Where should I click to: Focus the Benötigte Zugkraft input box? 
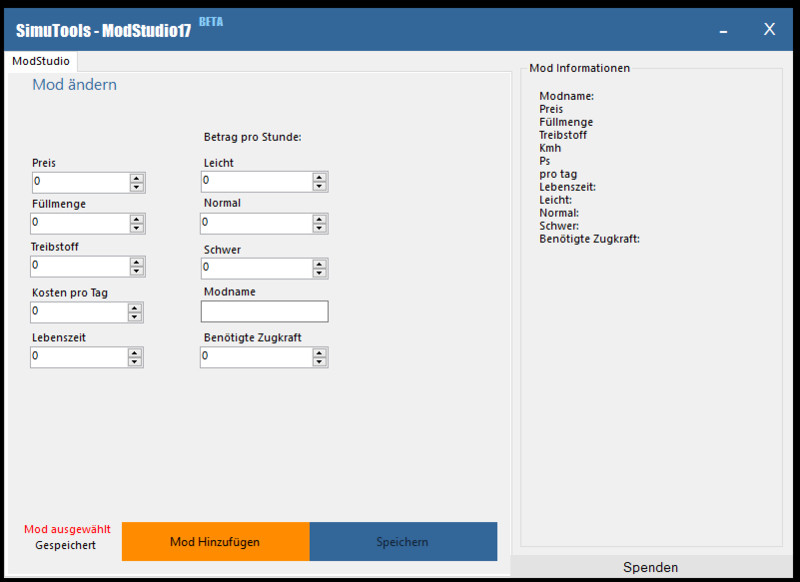255,357
